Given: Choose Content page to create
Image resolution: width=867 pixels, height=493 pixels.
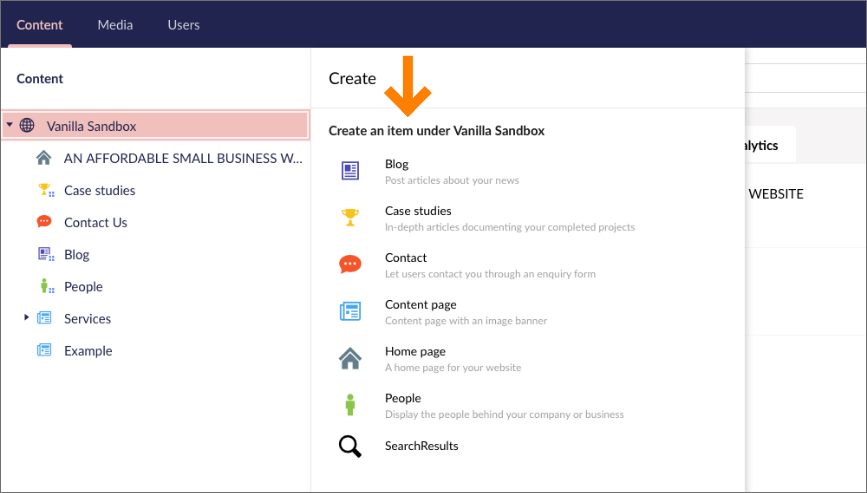Looking at the screenshot, I should [x=420, y=305].
